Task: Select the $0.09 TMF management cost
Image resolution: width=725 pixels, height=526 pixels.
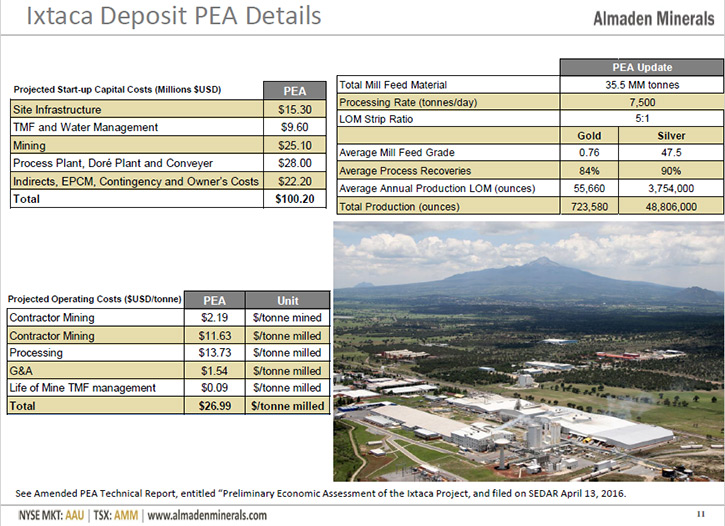Action: 215,388
